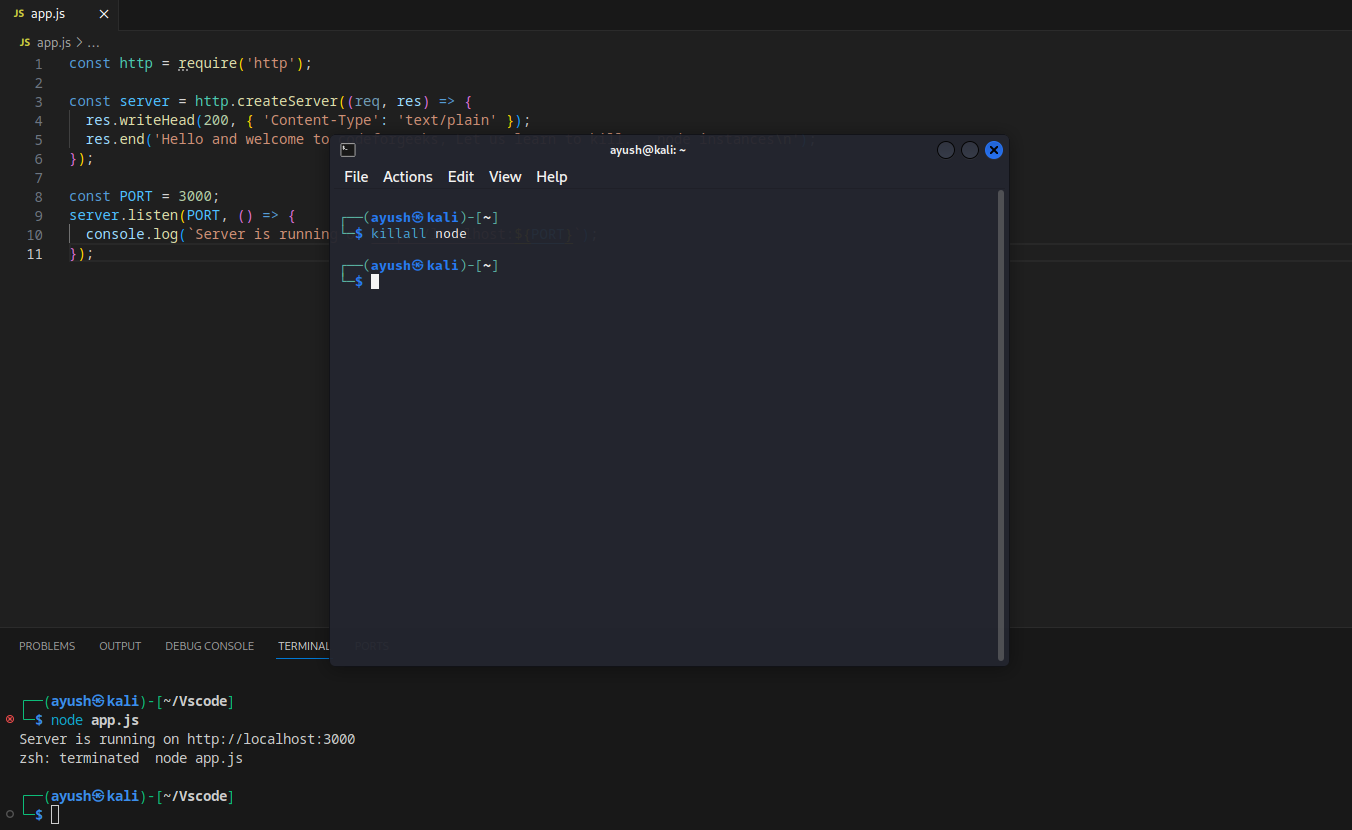Click app.js in the breadcrumb path
Image resolution: width=1352 pixels, height=830 pixels.
tap(54, 43)
